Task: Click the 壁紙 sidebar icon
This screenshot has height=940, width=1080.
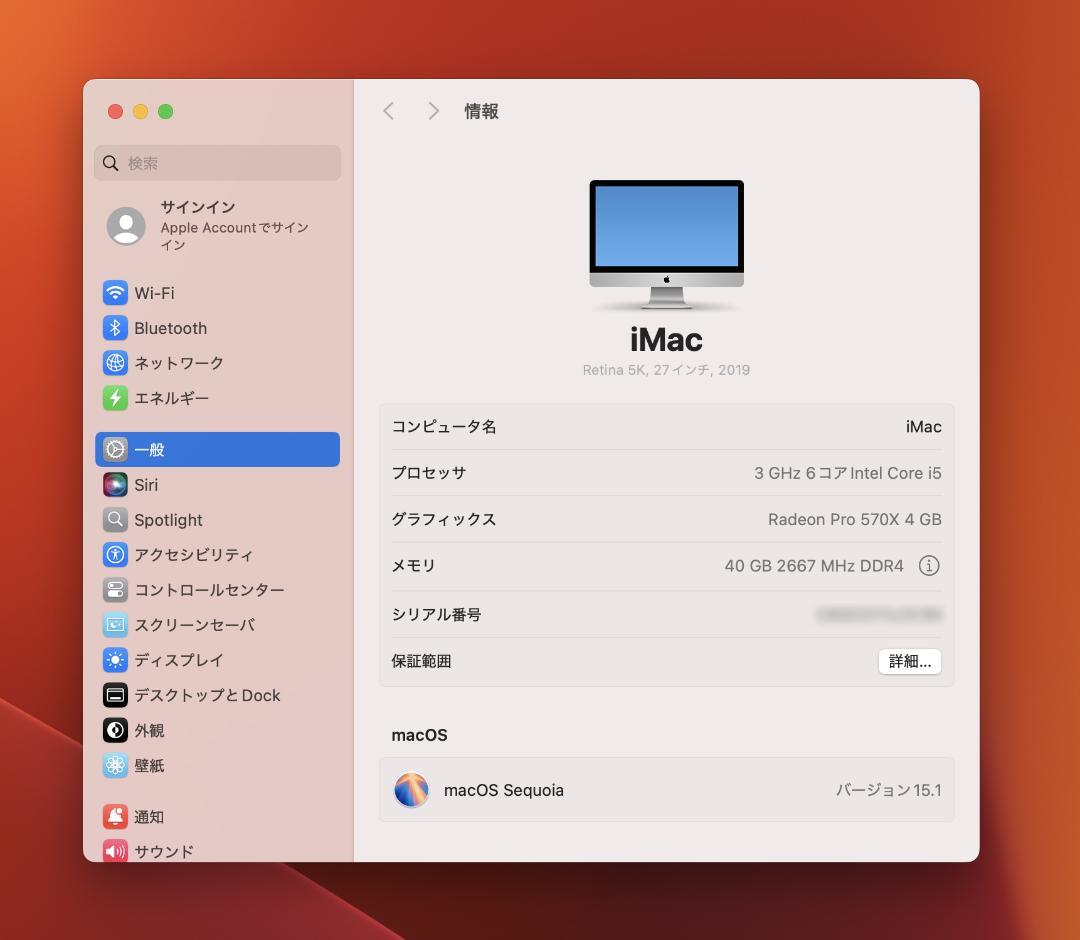Action: [114, 765]
